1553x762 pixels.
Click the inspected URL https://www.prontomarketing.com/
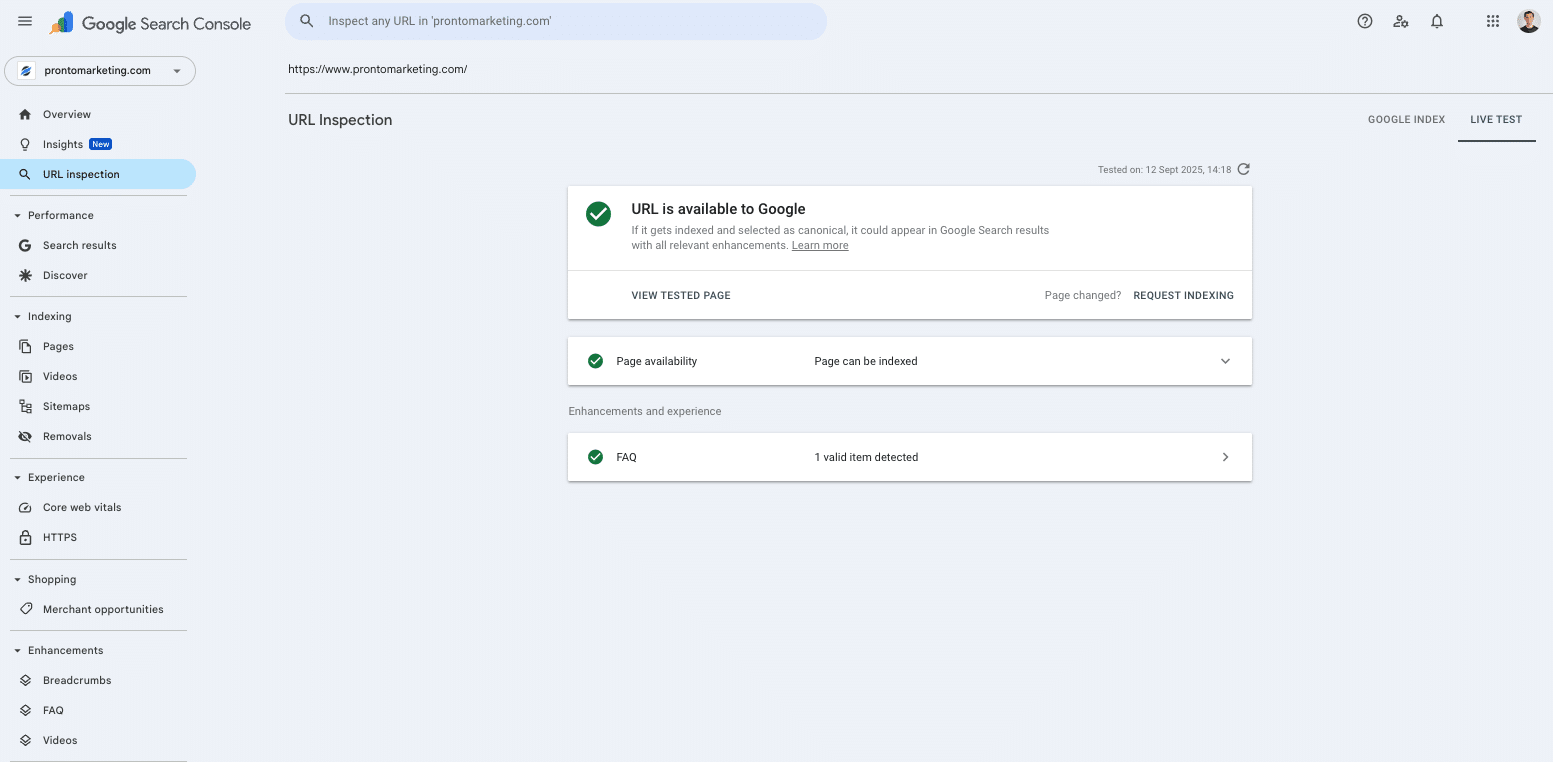coord(378,69)
